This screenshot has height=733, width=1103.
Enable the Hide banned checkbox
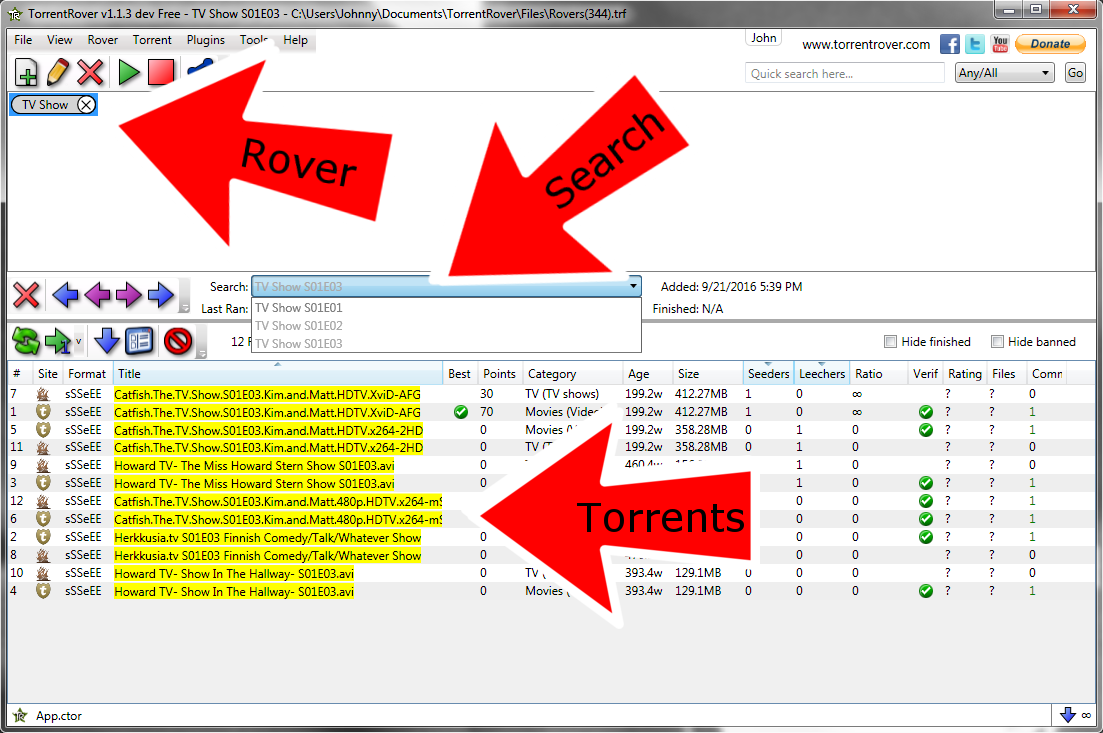[x=997, y=342]
